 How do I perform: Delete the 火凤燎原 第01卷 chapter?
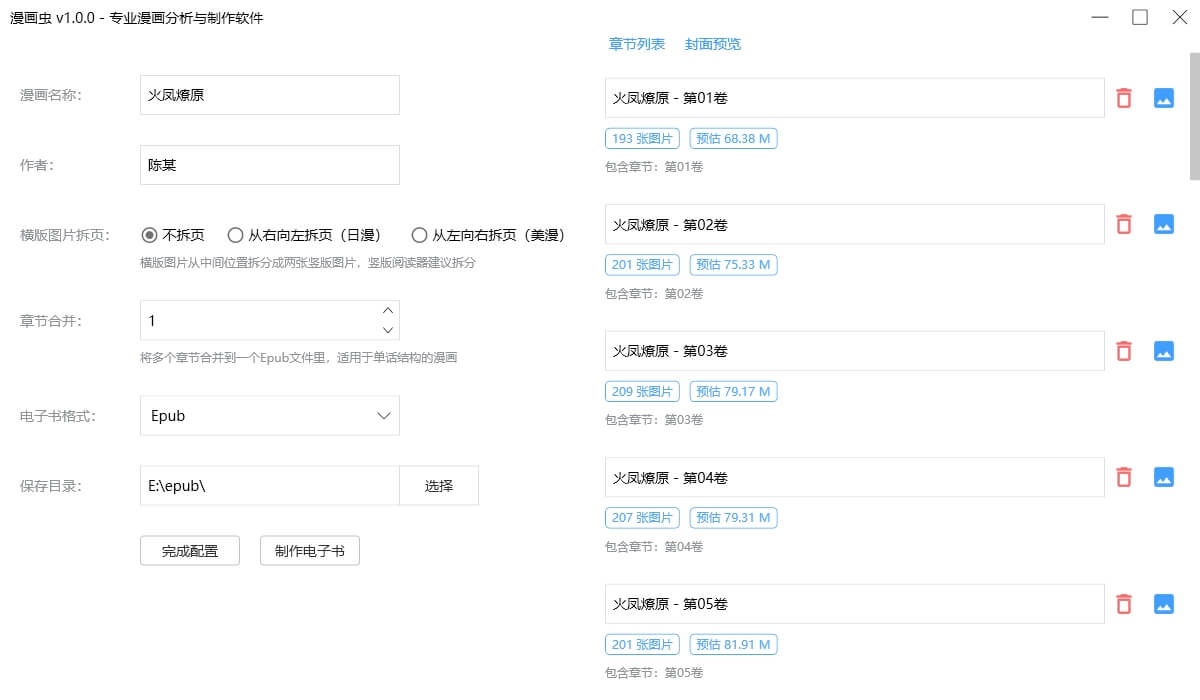[1124, 98]
